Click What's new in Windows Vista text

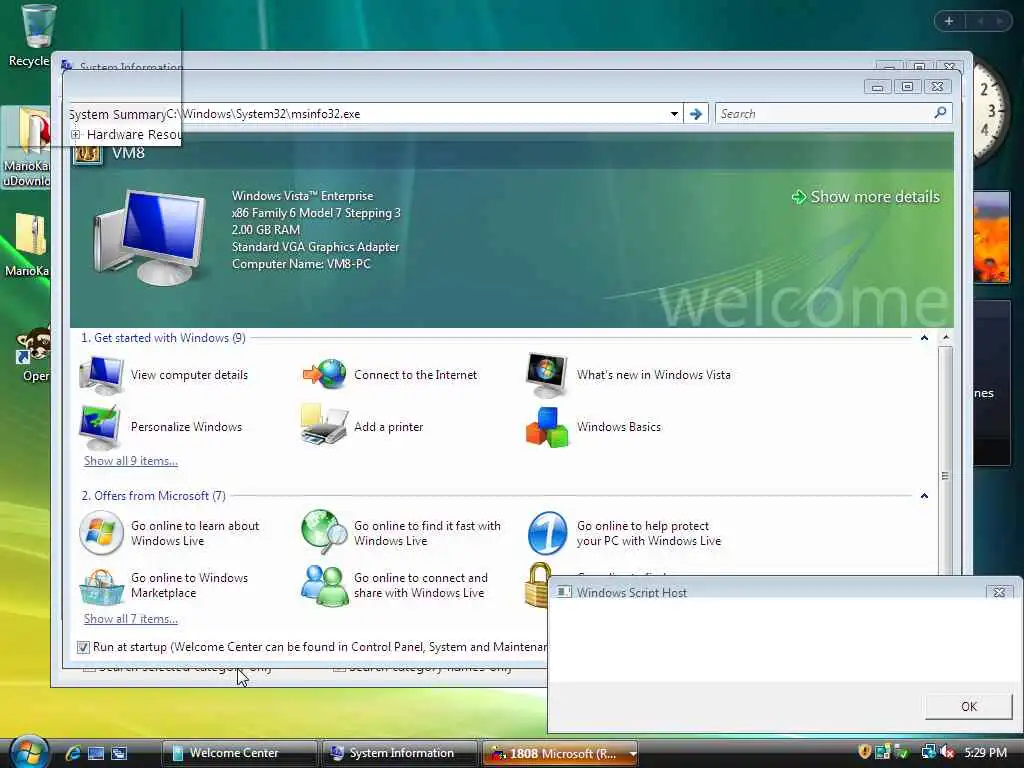(x=654, y=375)
